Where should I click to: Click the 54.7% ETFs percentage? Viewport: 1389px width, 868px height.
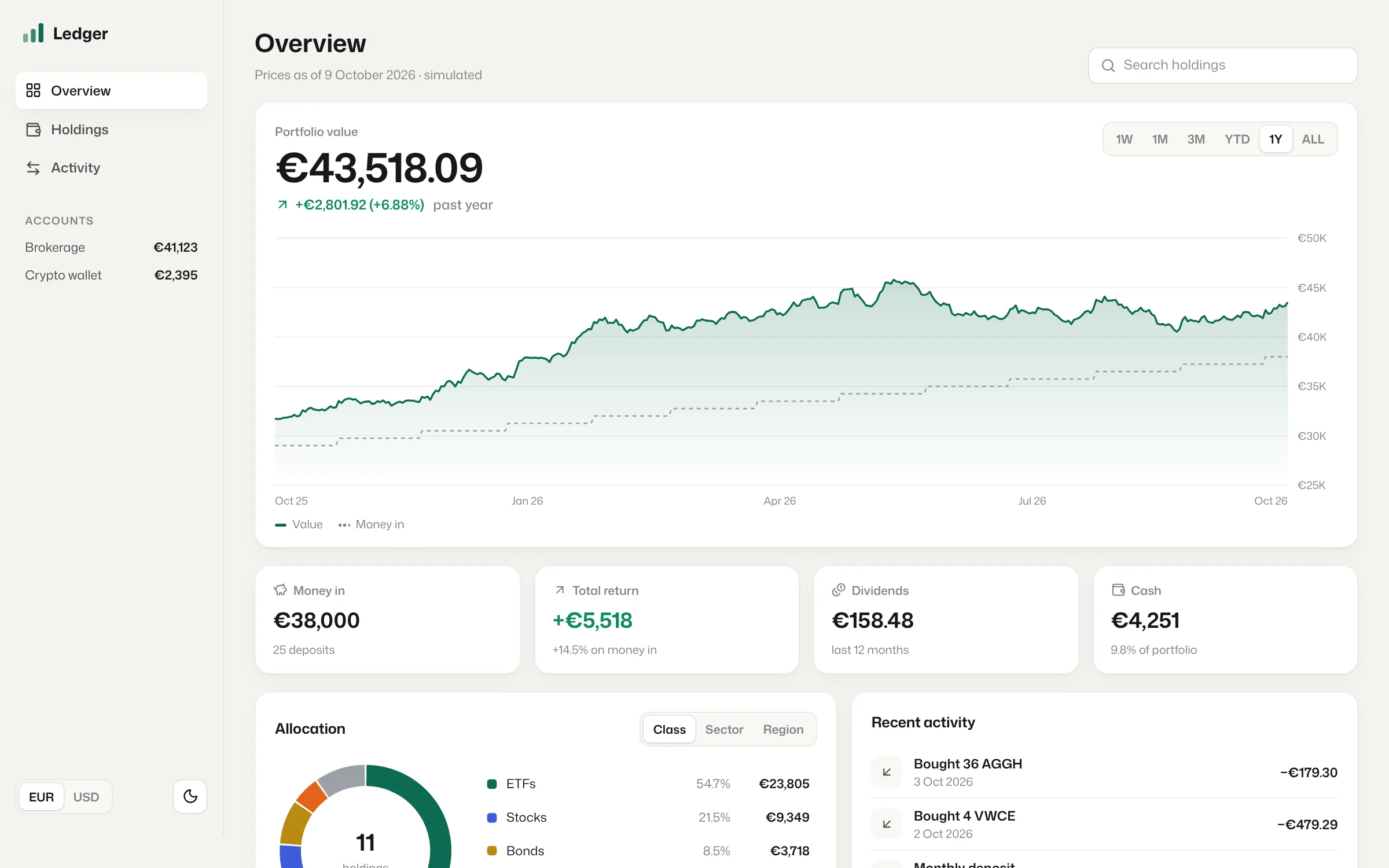point(713,784)
